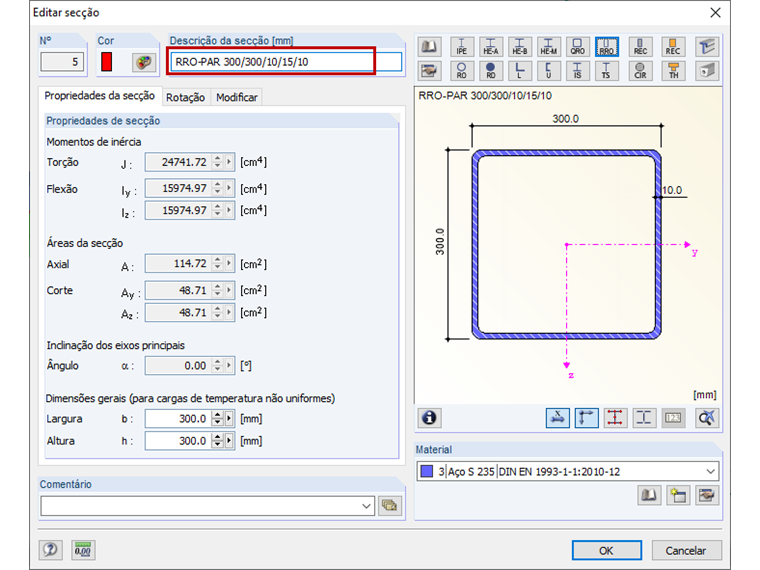Image resolution: width=760 pixels, height=570 pixels.
Task: Confirm with the OK button
Action: (606, 551)
